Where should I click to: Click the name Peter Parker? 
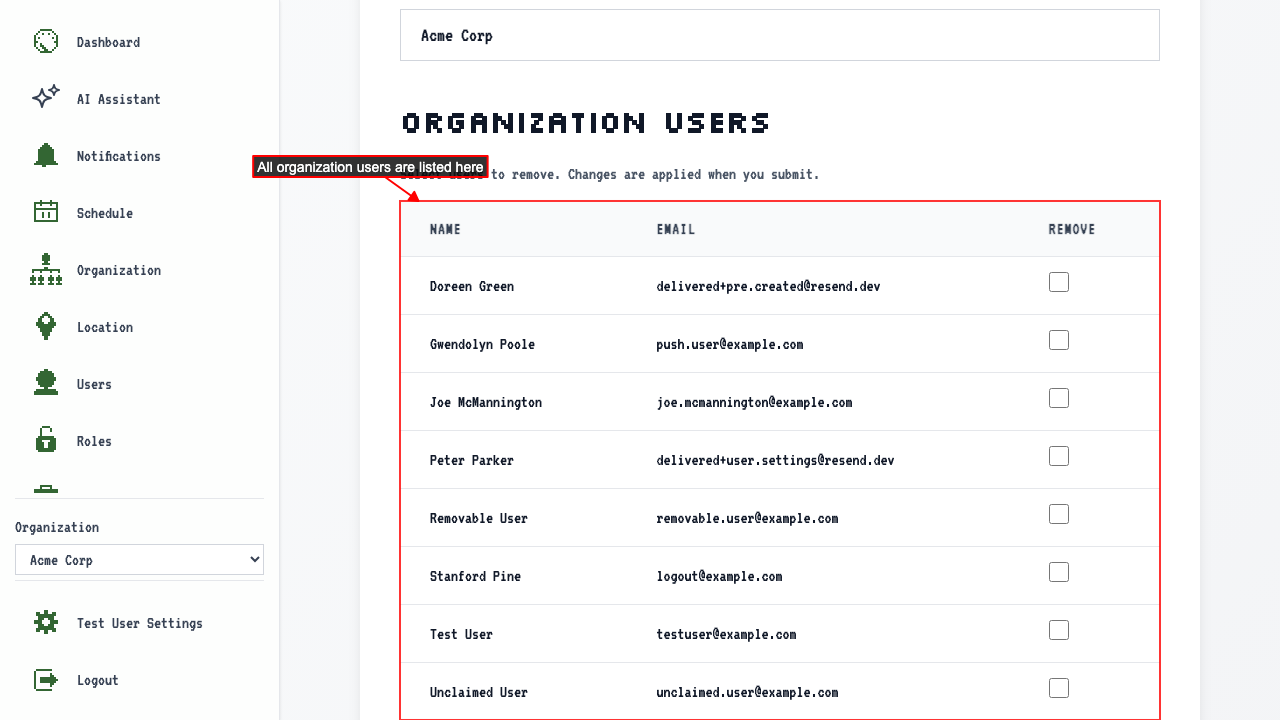click(472, 460)
